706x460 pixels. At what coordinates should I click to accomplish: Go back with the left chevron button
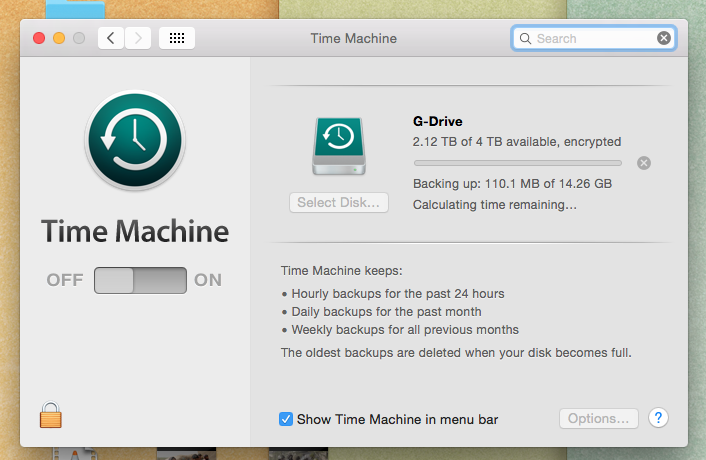(x=111, y=38)
